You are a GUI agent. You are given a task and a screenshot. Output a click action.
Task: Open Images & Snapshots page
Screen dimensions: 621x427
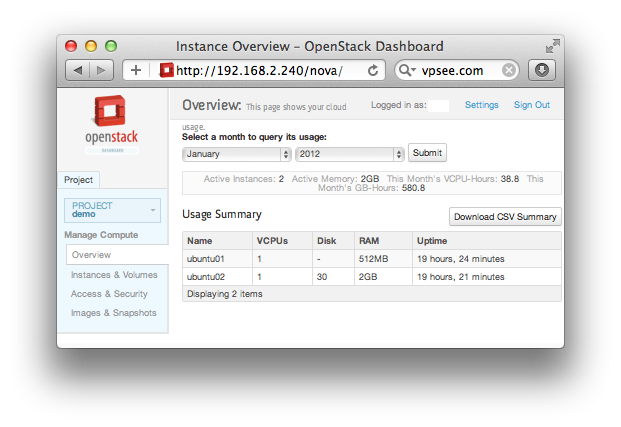pos(114,313)
